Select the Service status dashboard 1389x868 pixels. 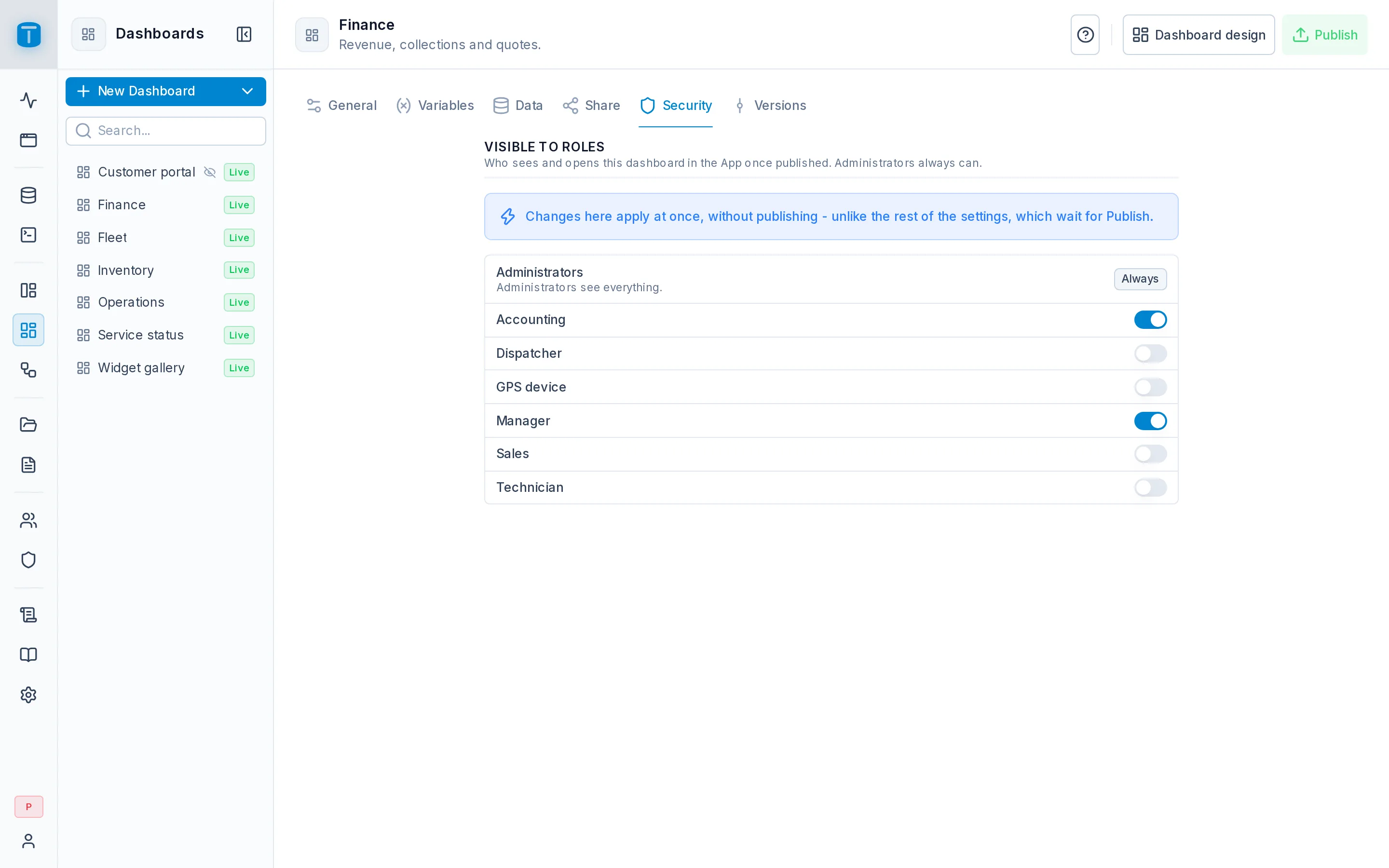[x=166, y=335]
